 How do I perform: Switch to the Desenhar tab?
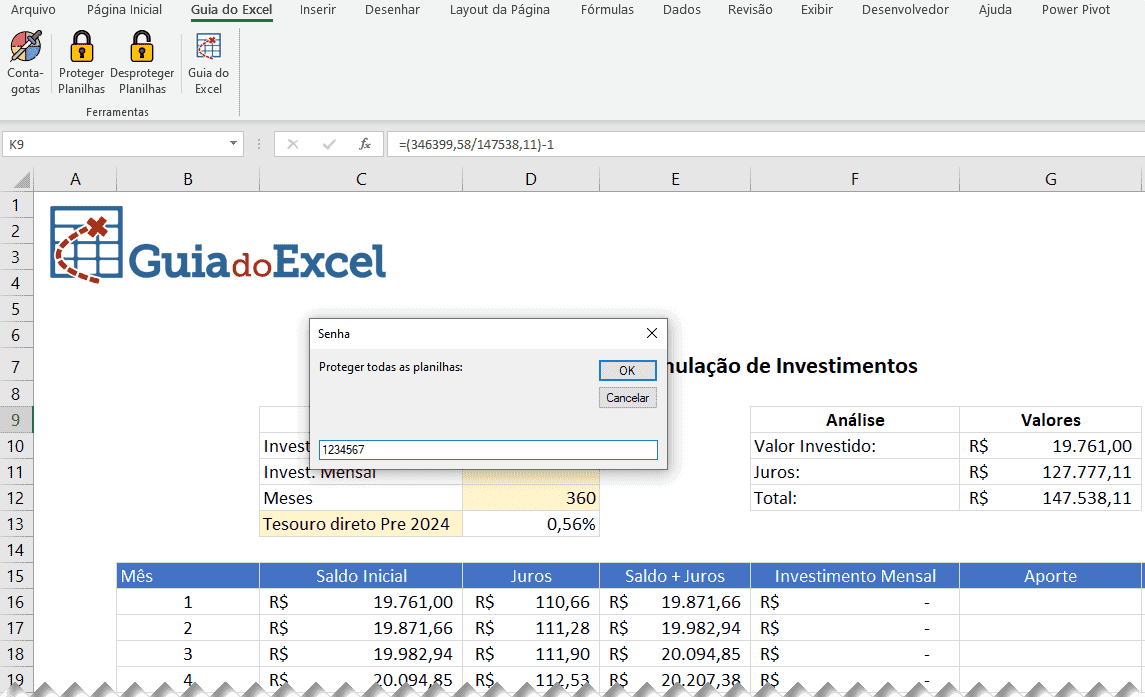click(392, 9)
